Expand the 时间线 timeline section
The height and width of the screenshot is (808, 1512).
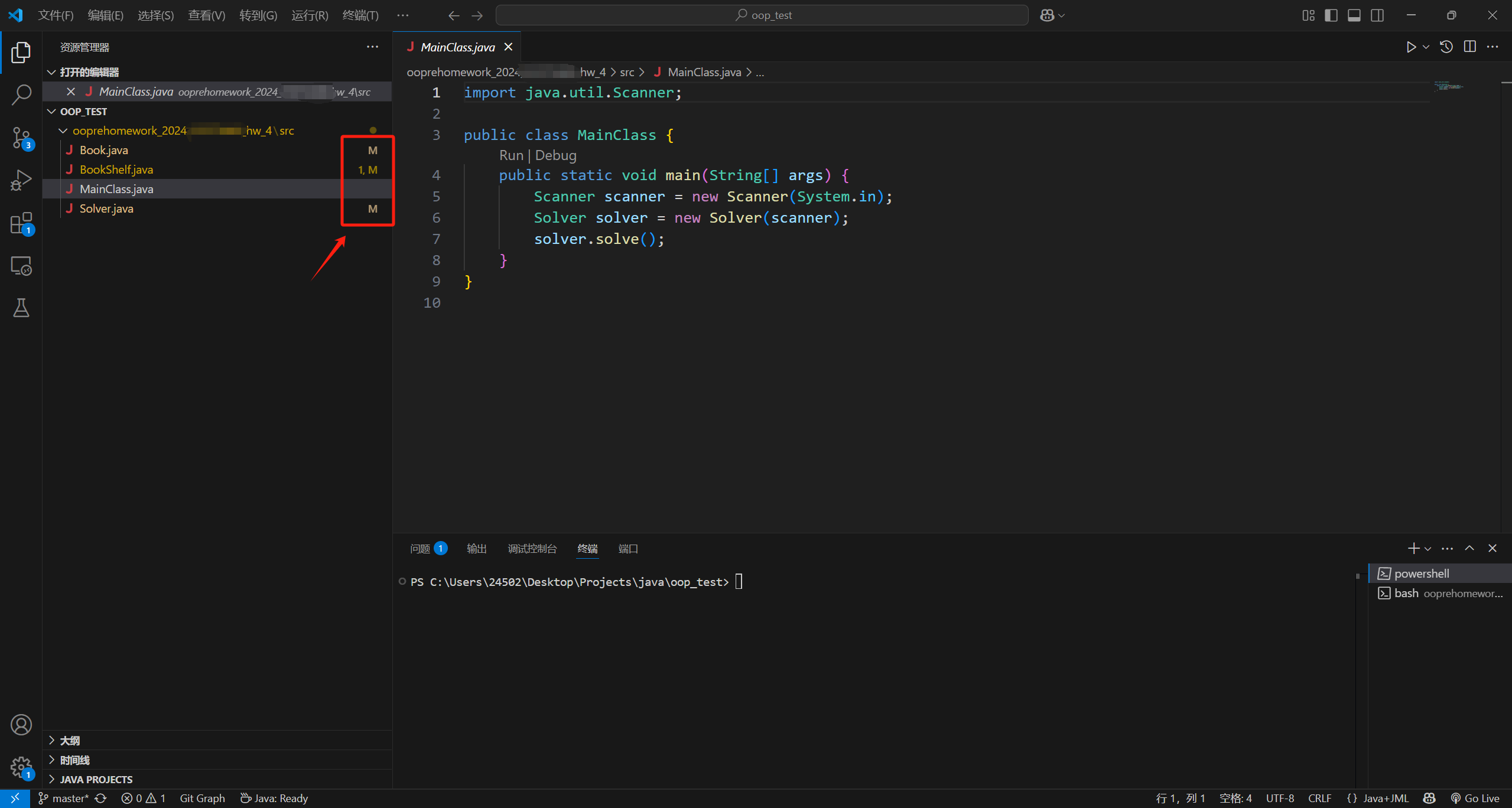[74, 760]
